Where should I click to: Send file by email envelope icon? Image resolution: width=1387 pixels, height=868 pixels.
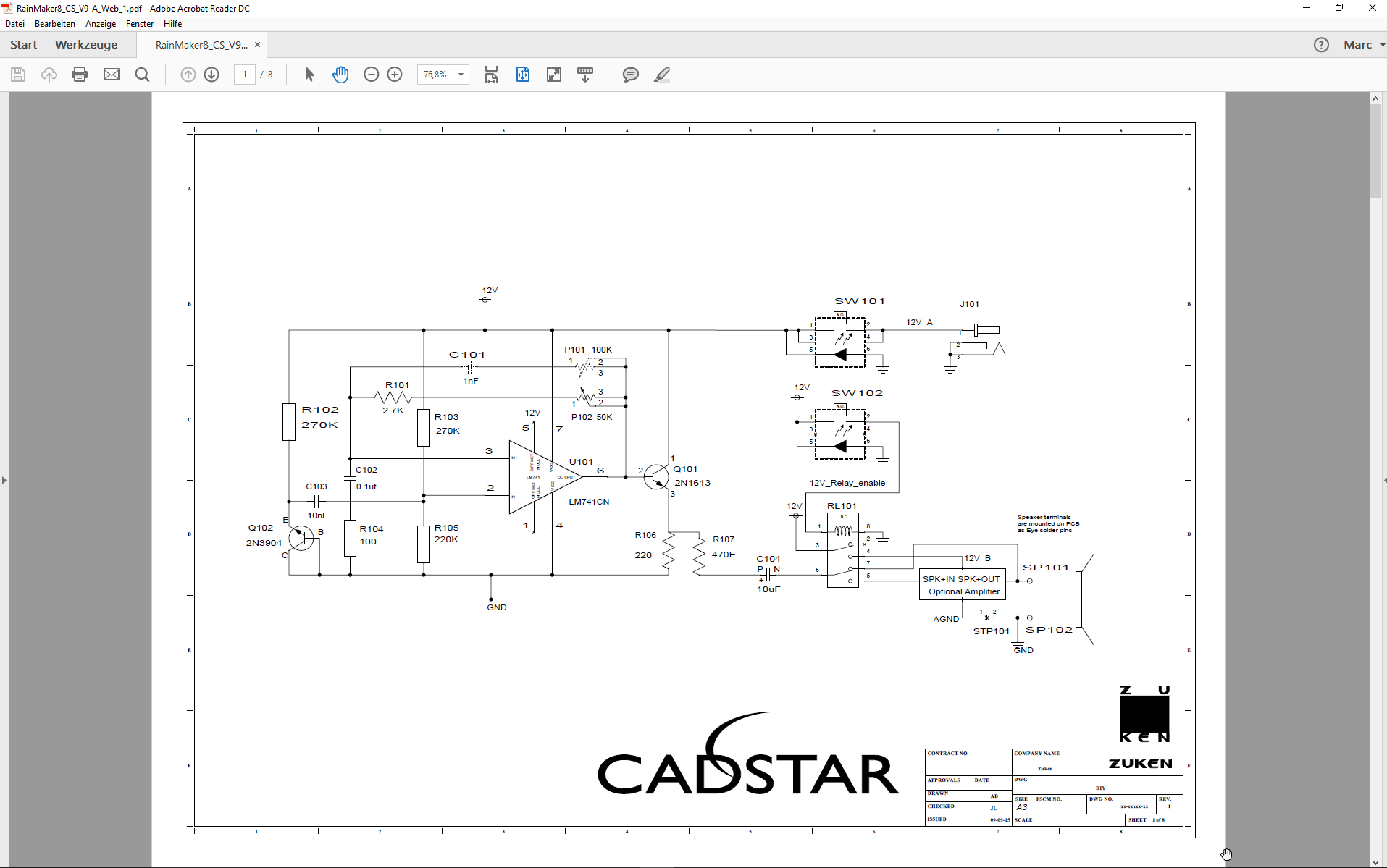(112, 75)
